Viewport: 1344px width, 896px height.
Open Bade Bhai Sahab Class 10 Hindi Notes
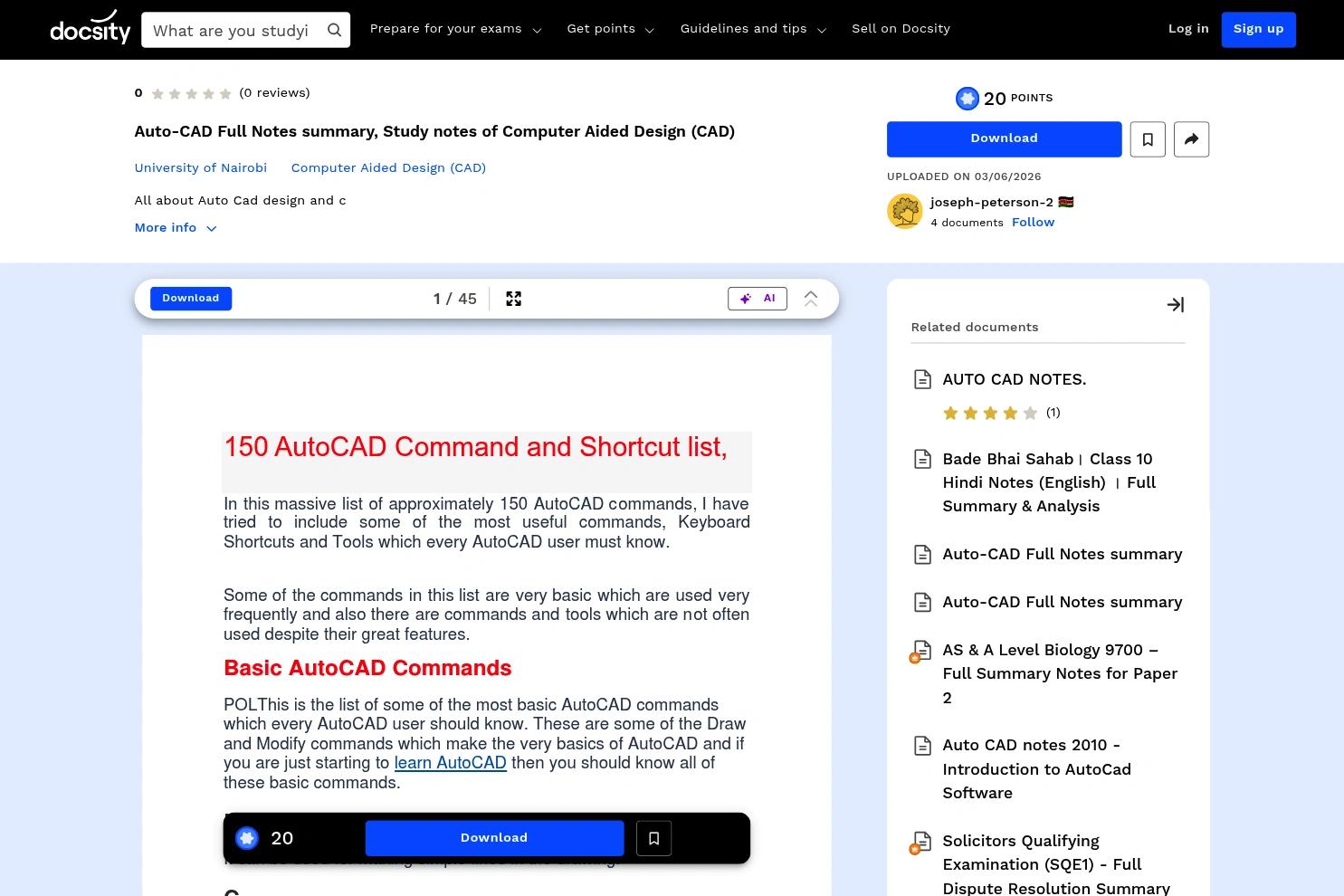coord(1049,483)
